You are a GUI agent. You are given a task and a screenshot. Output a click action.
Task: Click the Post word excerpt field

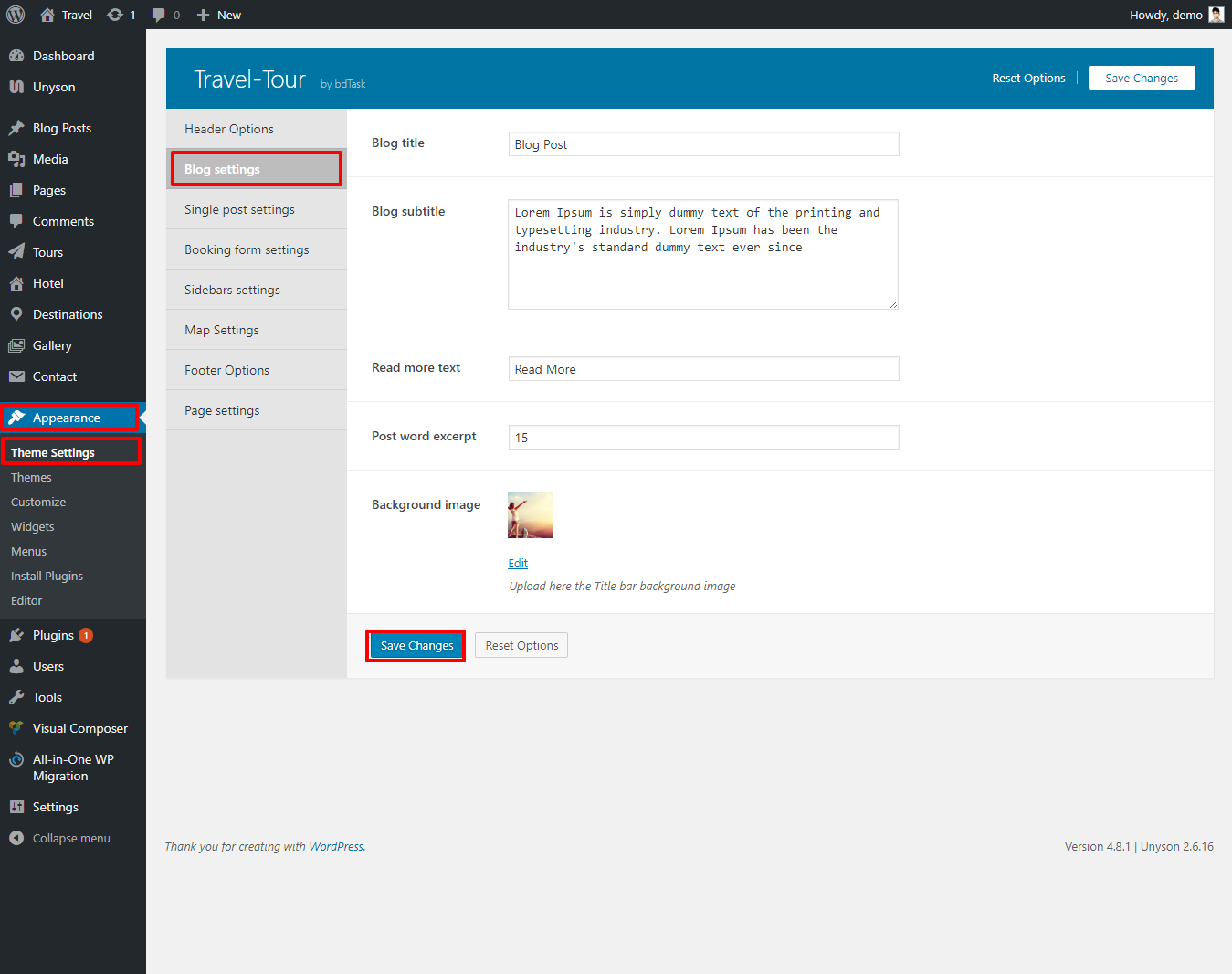tap(703, 438)
